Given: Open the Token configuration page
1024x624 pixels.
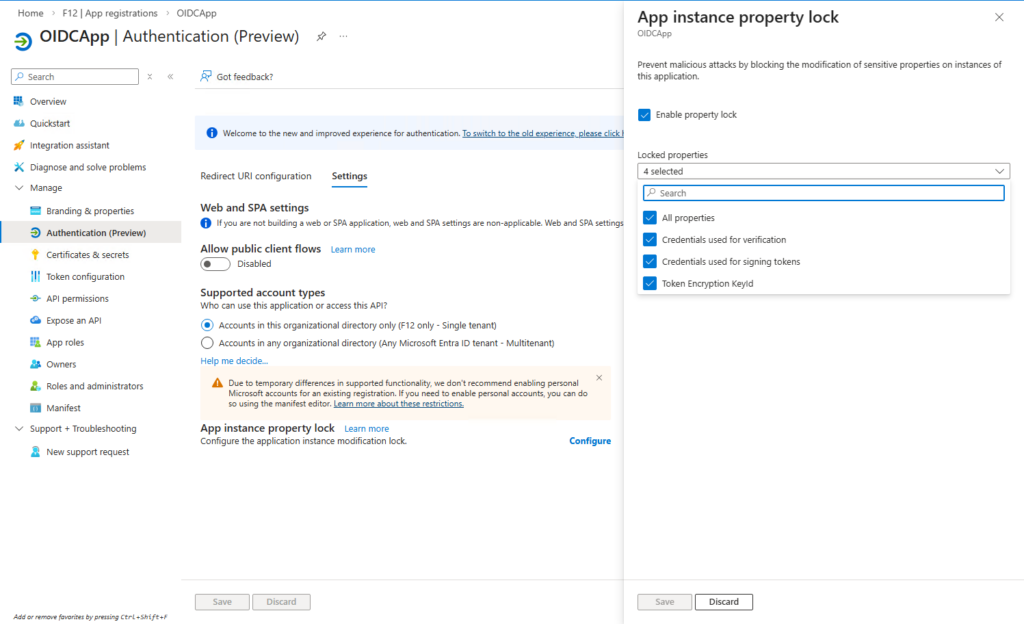Looking at the screenshot, I should 85,277.
